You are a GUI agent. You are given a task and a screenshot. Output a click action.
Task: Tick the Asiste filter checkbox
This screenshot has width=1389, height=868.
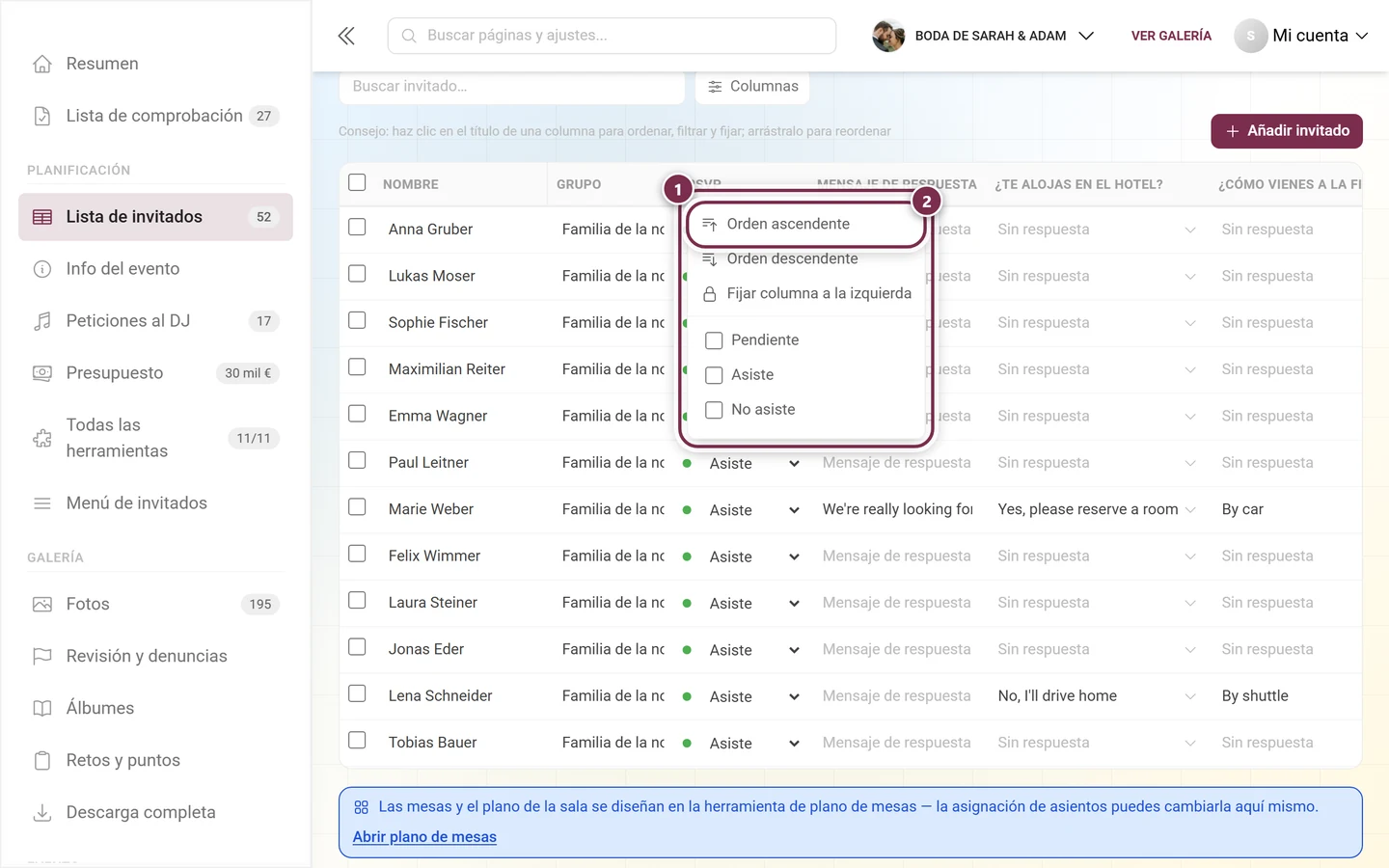pos(714,375)
